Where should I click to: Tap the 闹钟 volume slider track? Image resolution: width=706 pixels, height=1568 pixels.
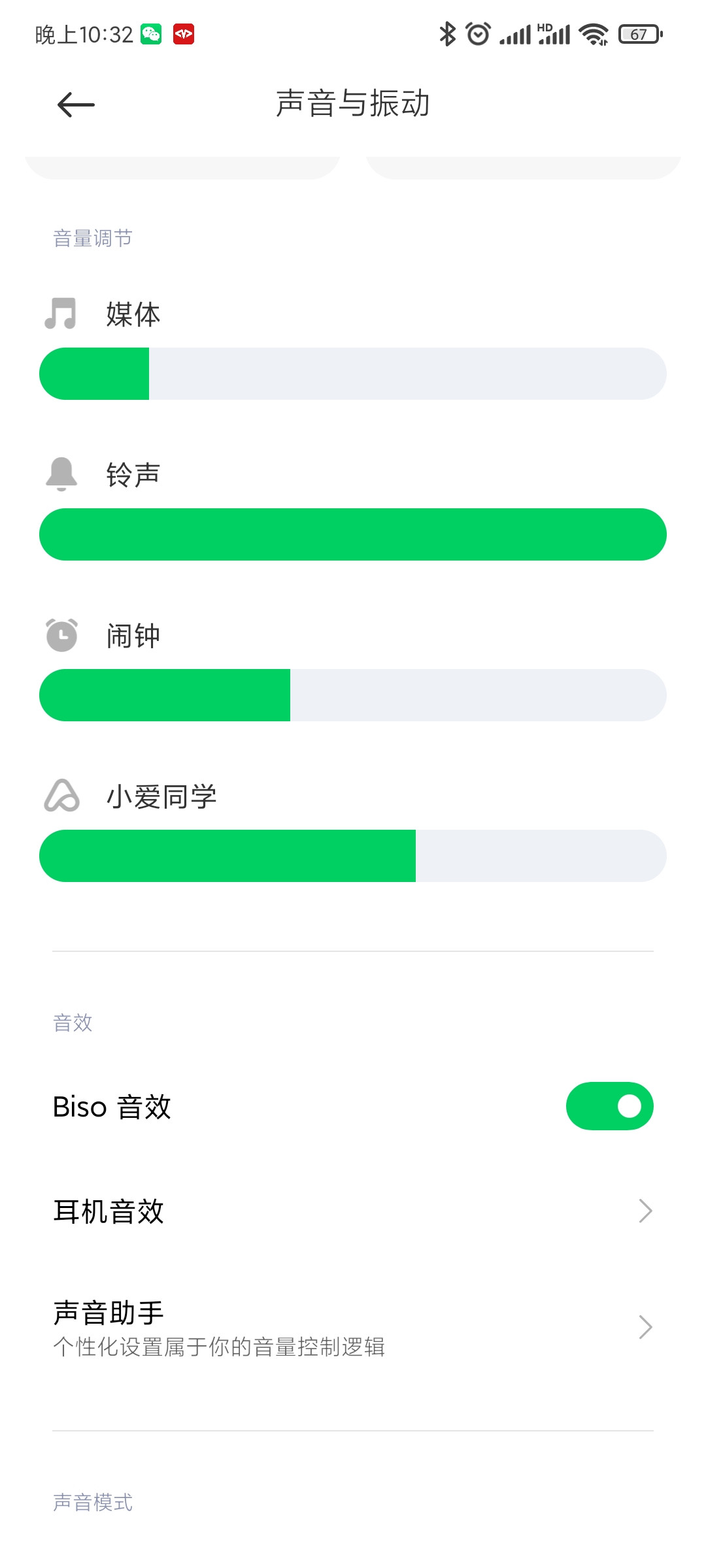point(353,695)
